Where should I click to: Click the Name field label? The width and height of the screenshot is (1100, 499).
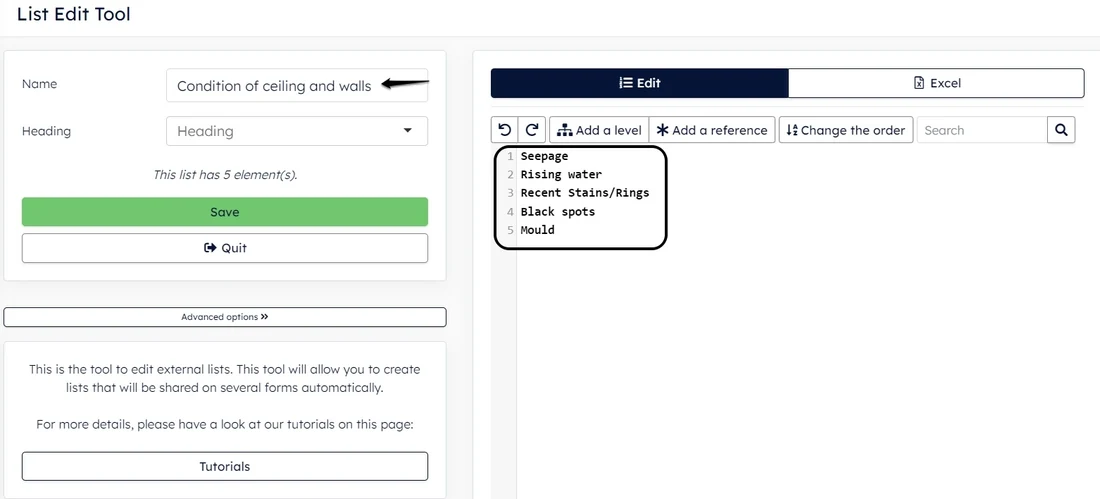pos(39,84)
